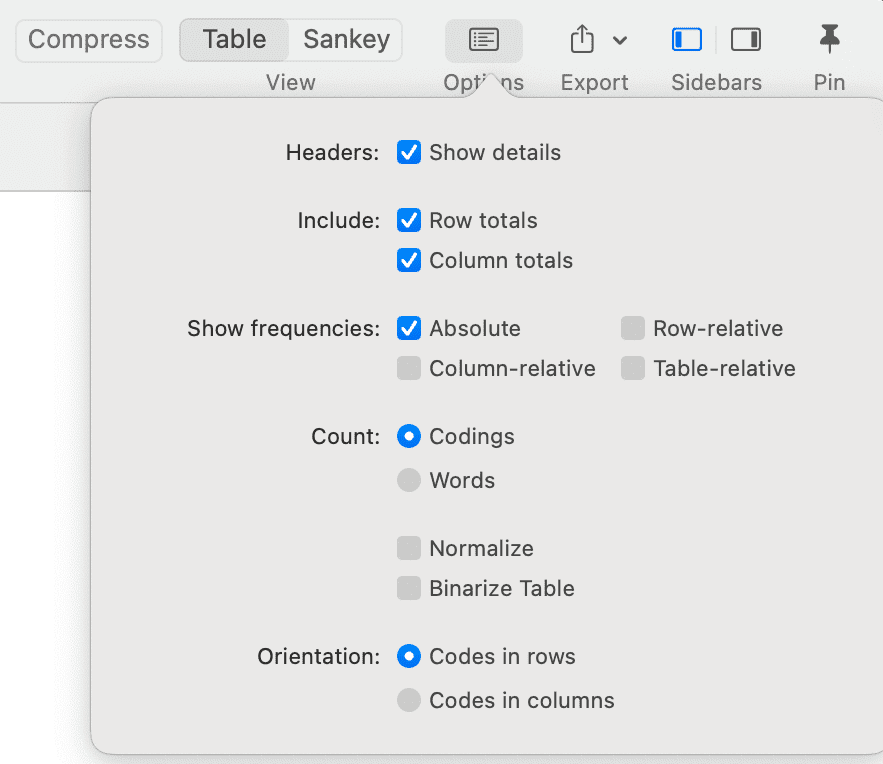
Task: Check the Normalize checkbox
Action: tap(409, 548)
